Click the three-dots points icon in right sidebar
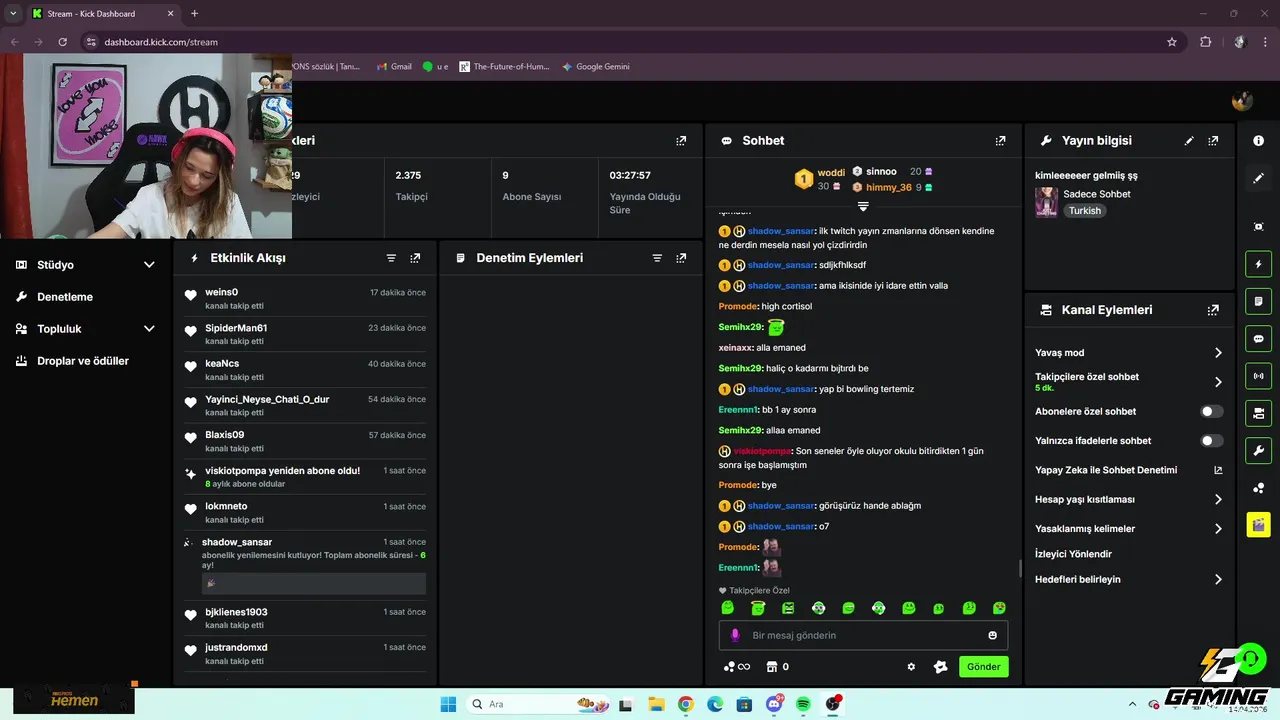This screenshot has width=1280, height=720. 1258,488
